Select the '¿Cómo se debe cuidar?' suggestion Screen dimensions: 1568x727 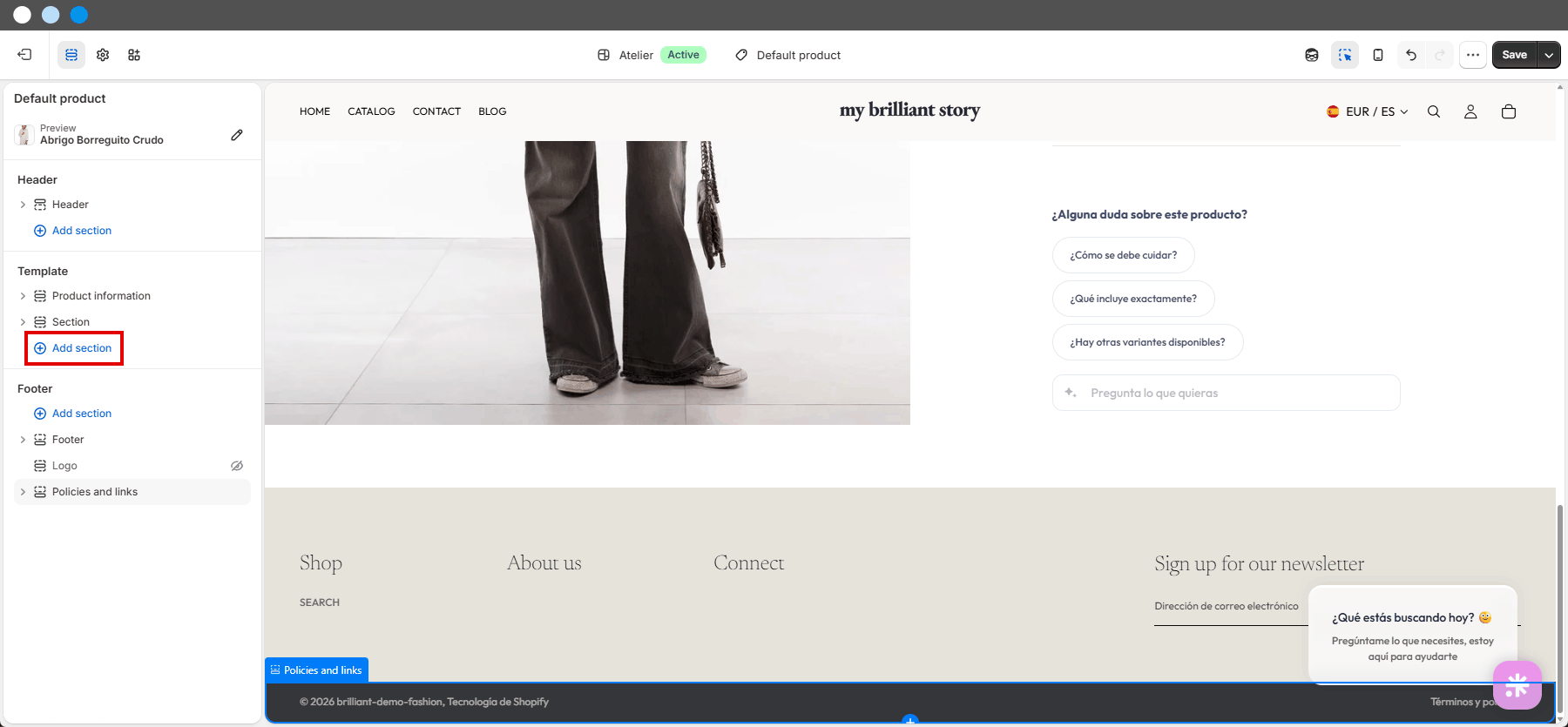tap(1124, 255)
